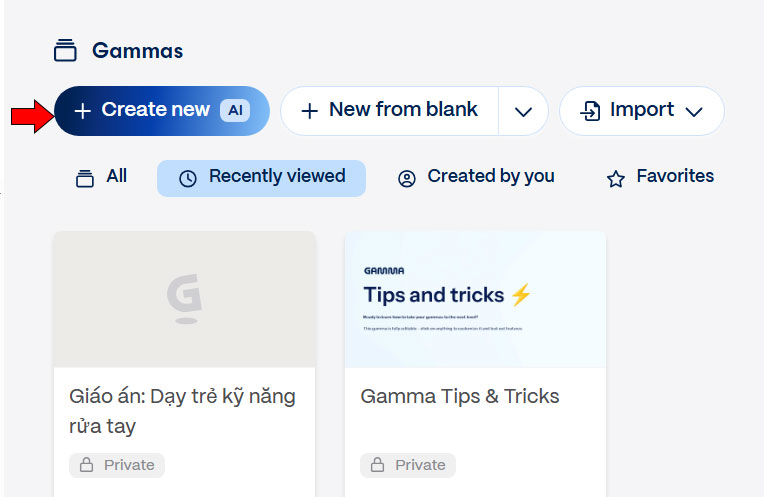Click the clock icon on Recently viewed
This screenshot has width=764, height=497.
188,178
